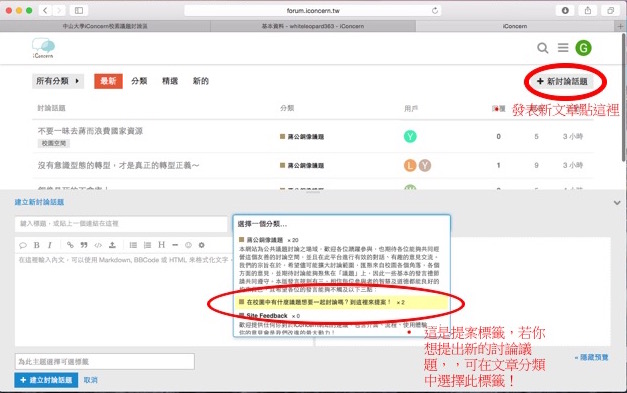Image resolution: width=627 pixels, height=393 pixels.
Task: Insert a bulleted list in composer
Action: pyautogui.click(x=133, y=245)
